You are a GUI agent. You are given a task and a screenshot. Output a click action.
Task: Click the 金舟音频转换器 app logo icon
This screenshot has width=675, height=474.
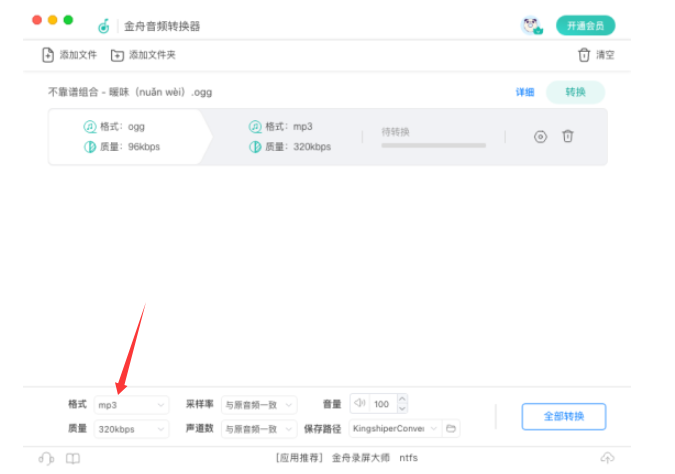pyautogui.click(x=104, y=26)
